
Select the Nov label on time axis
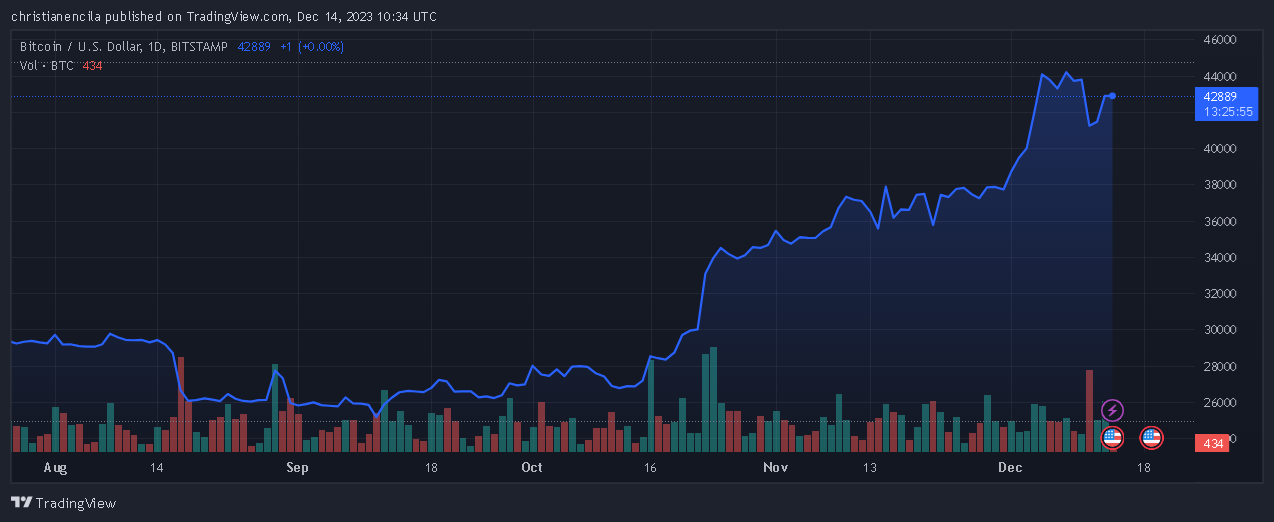[776, 467]
